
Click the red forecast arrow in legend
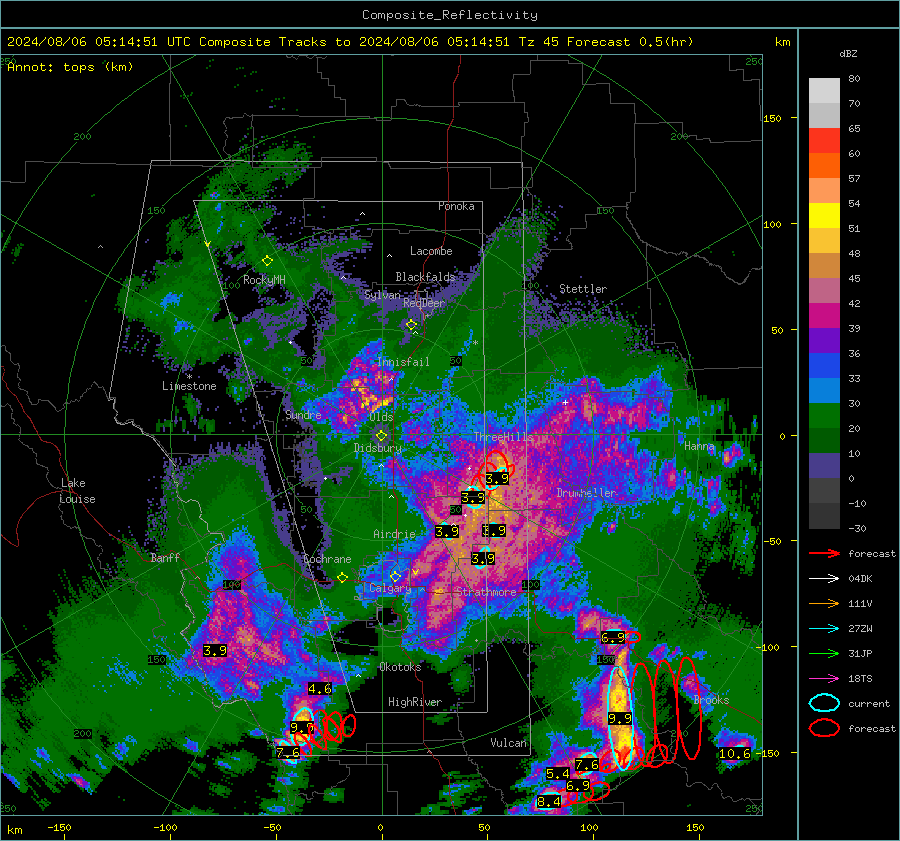pos(824,553)
